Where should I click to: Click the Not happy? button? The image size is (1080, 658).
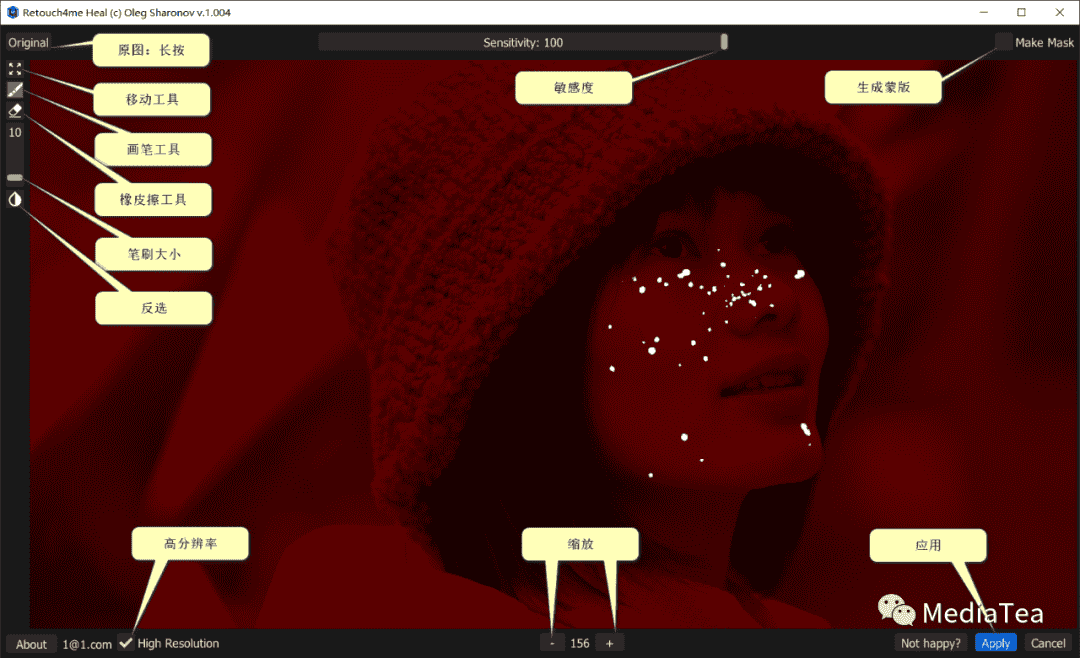click(x=931, y=643)
